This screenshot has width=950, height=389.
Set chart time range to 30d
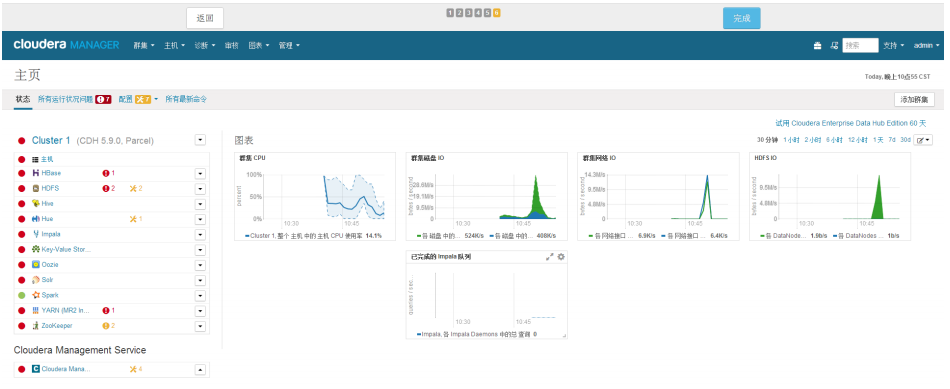pyautogui.click(x=905, y=140)
